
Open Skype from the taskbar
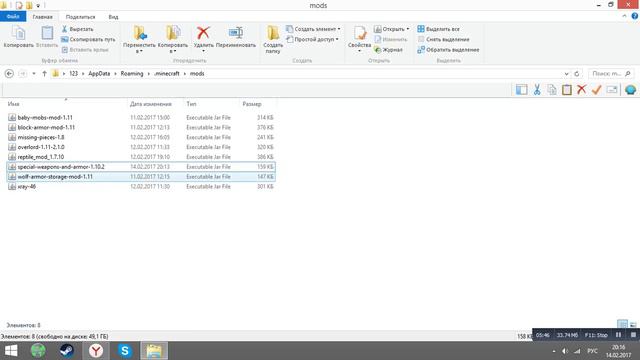point(124,351)
